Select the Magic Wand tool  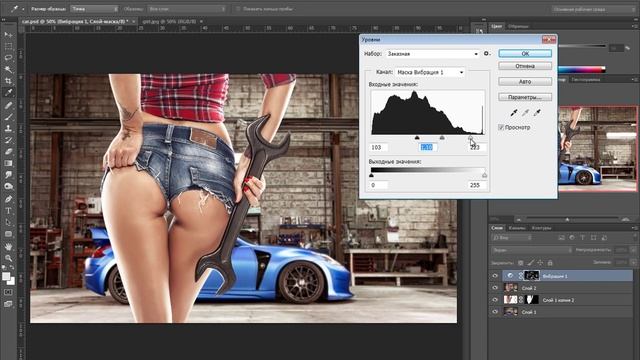pyautogui.click(x=8, y=69)
